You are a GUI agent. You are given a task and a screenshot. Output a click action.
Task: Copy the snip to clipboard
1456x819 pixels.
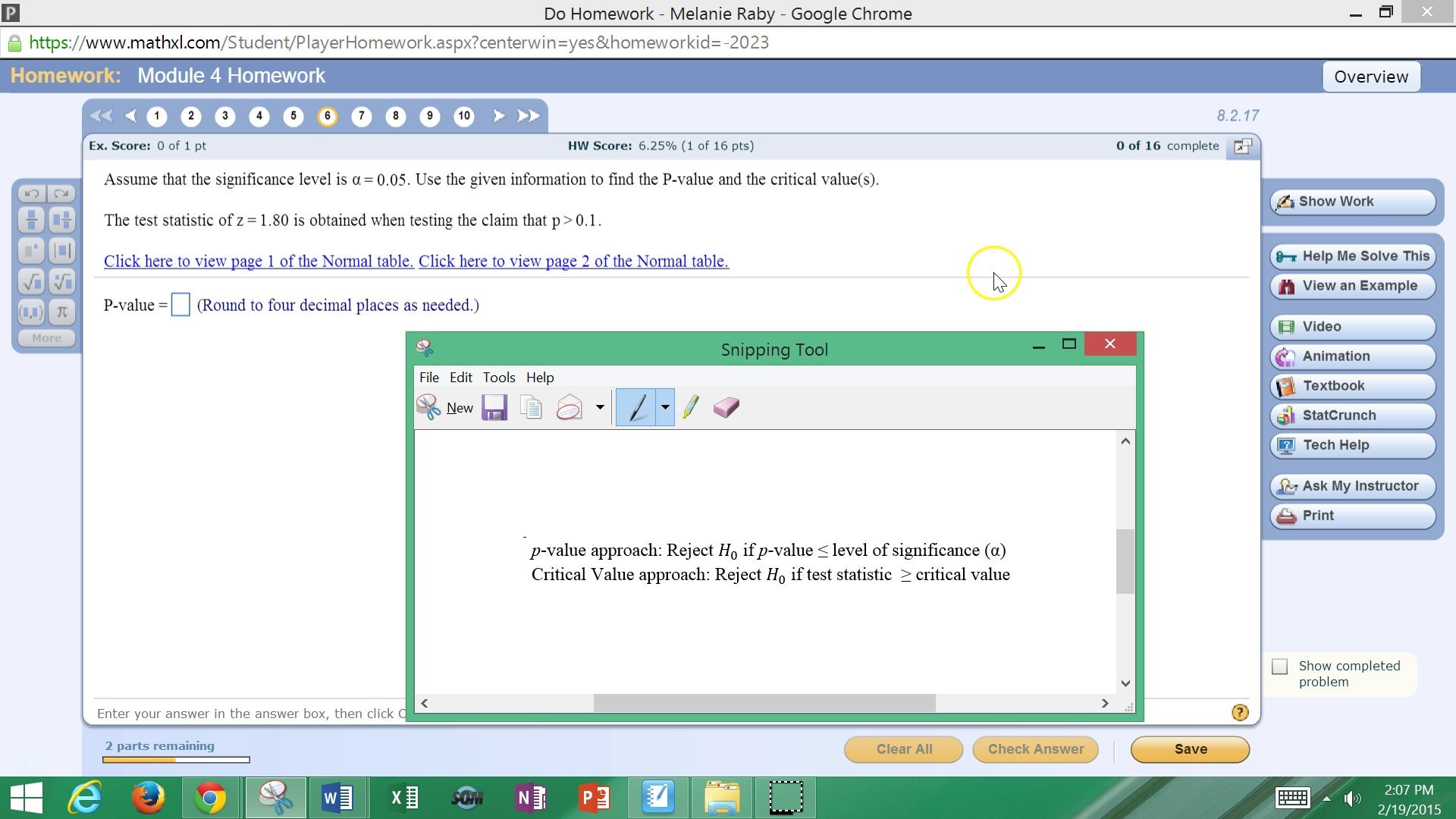532,407
